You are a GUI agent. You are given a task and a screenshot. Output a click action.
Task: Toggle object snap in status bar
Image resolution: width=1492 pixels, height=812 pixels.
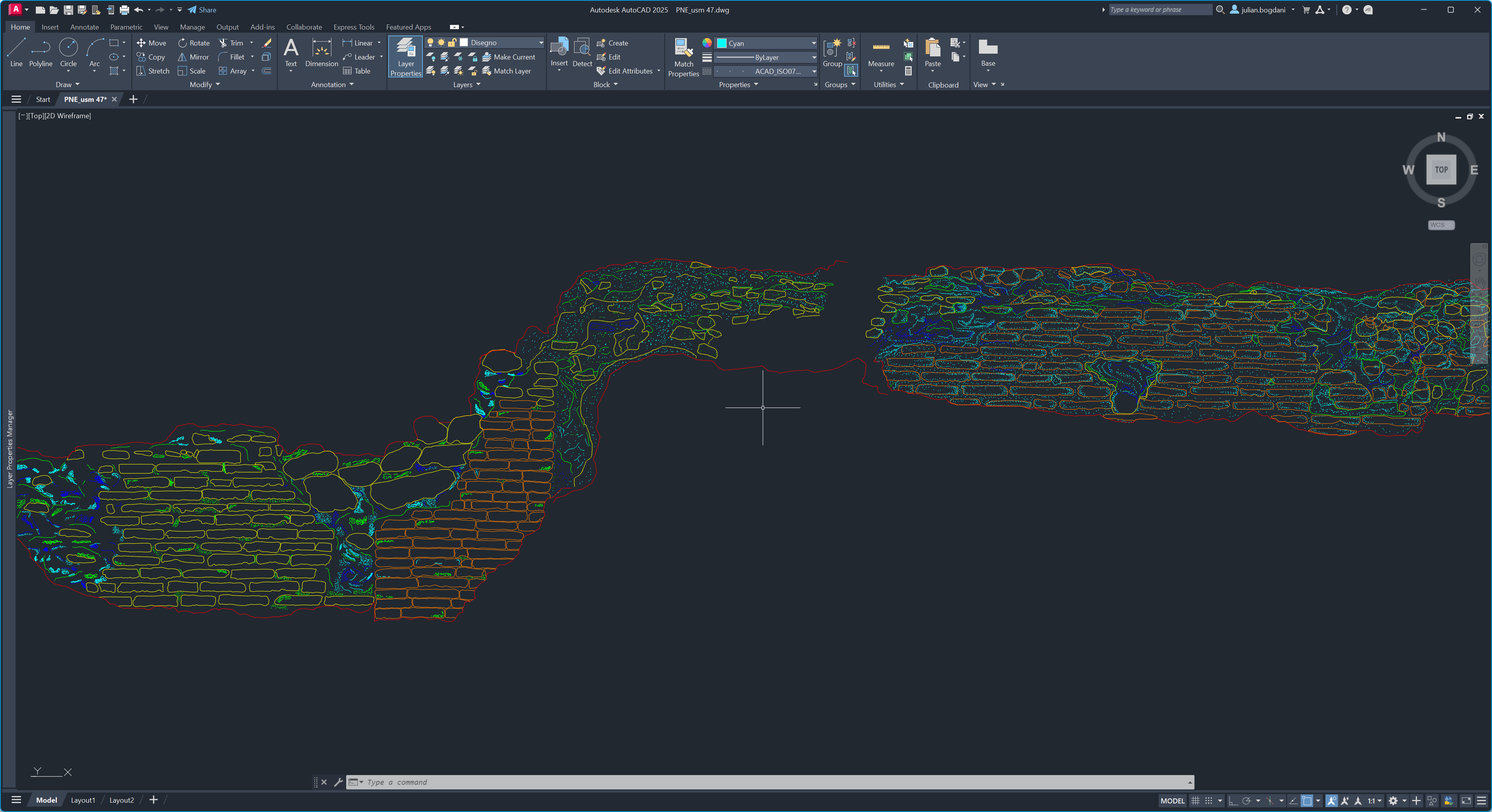pos(1306,800)
